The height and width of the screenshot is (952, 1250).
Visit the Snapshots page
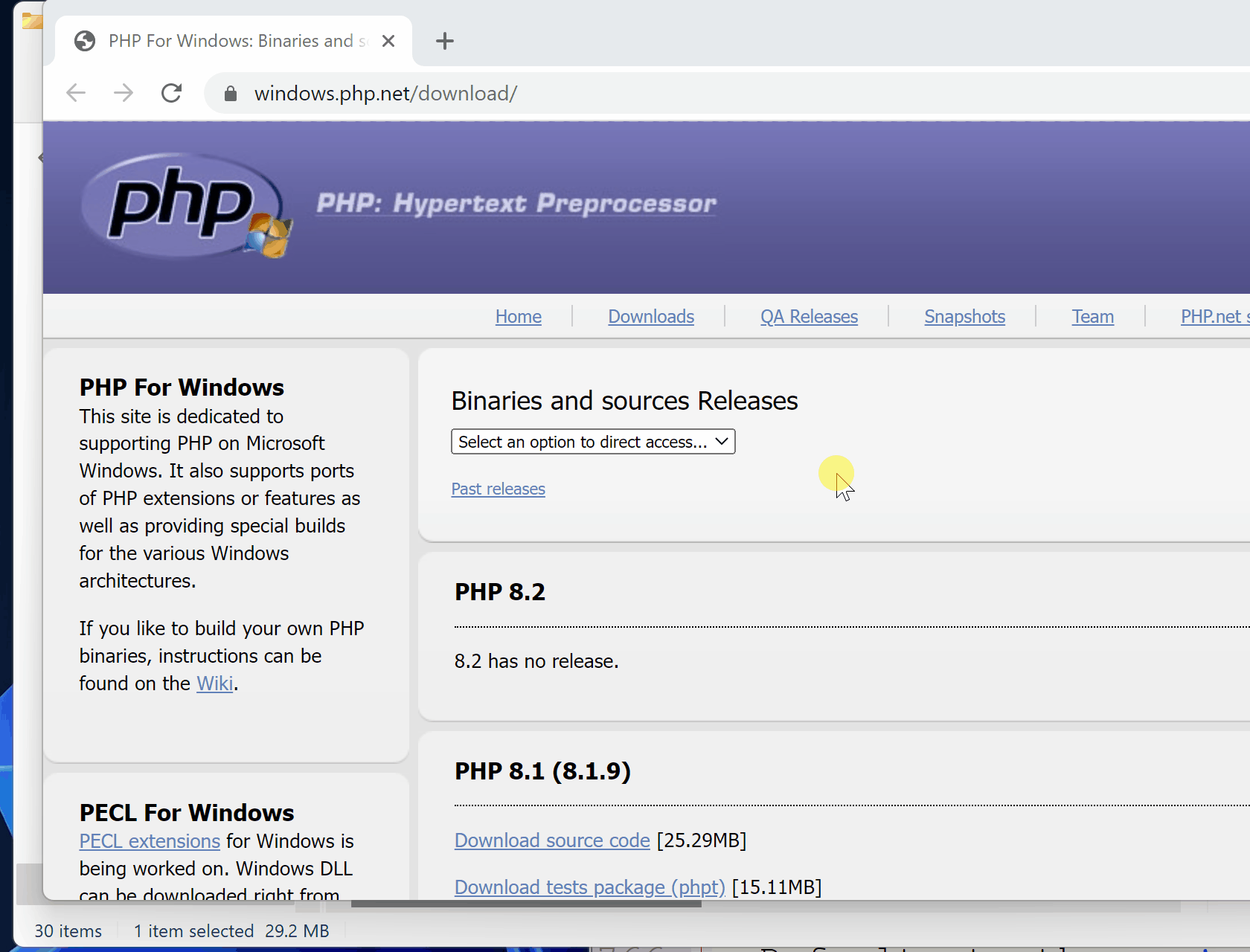964,317
